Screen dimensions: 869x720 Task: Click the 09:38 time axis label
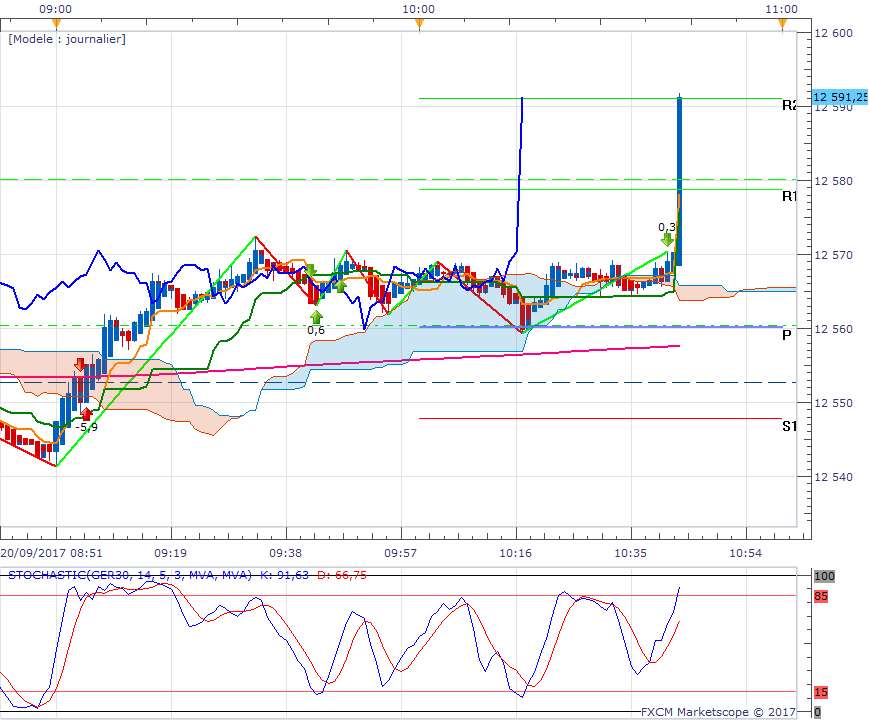coord(285,553)
